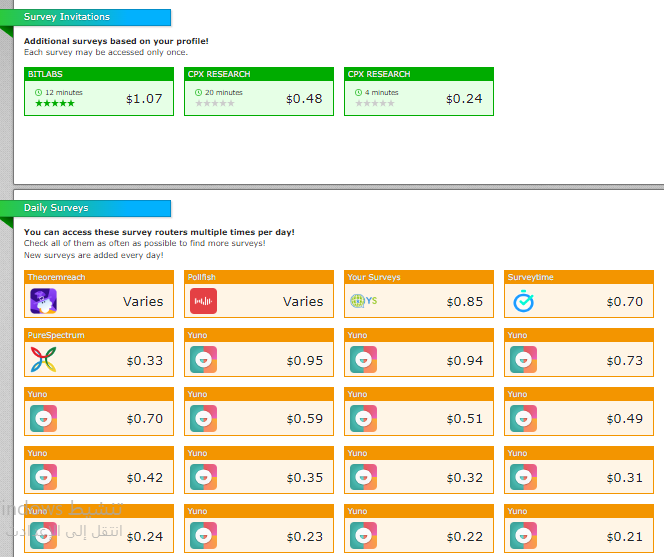The height and width of the screenshot is (557, 664).
Task: Click the Yuno icon beside $0.31
Action: tap(523, 477)
